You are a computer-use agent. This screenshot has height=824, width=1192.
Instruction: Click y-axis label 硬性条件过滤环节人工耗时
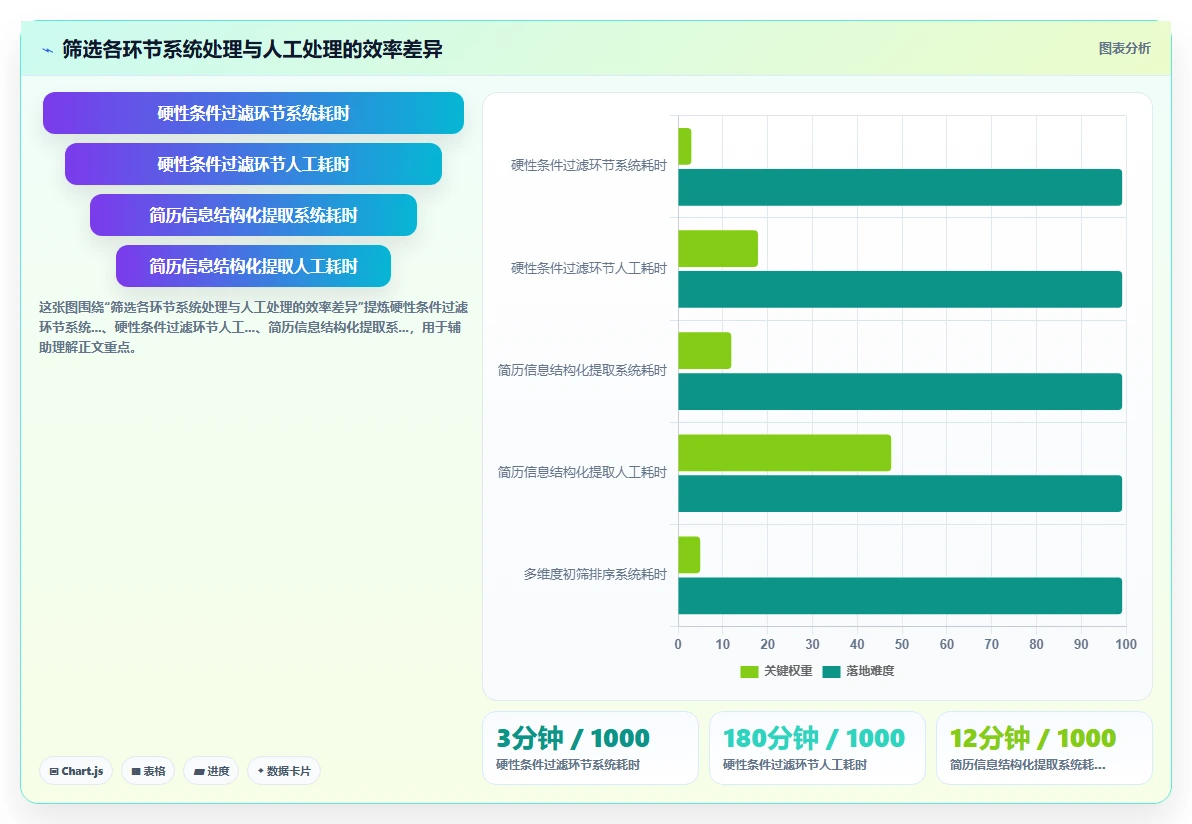(588, 268)
